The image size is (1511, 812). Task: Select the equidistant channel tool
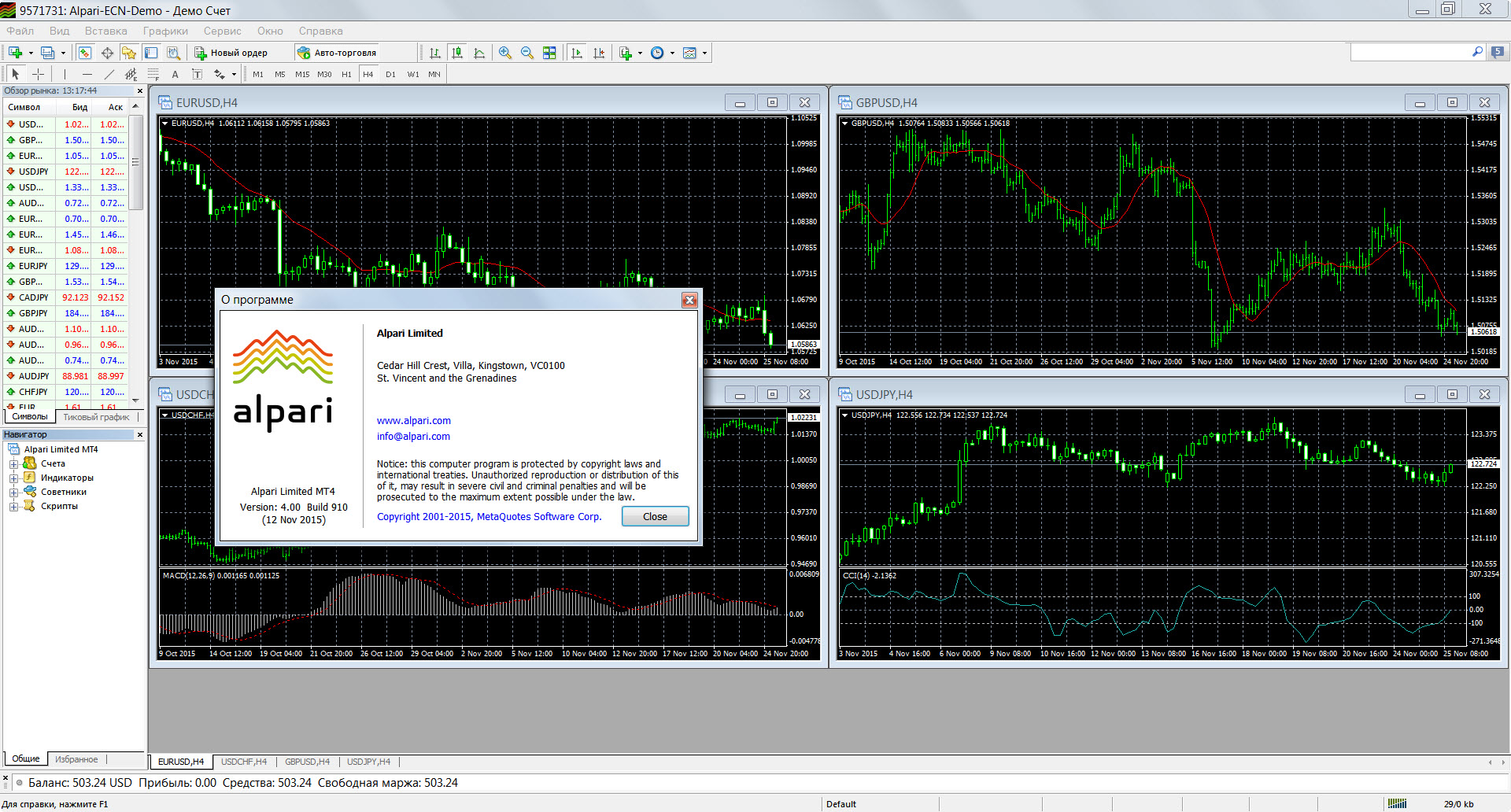pyautogui.click(x=131, y=74)
